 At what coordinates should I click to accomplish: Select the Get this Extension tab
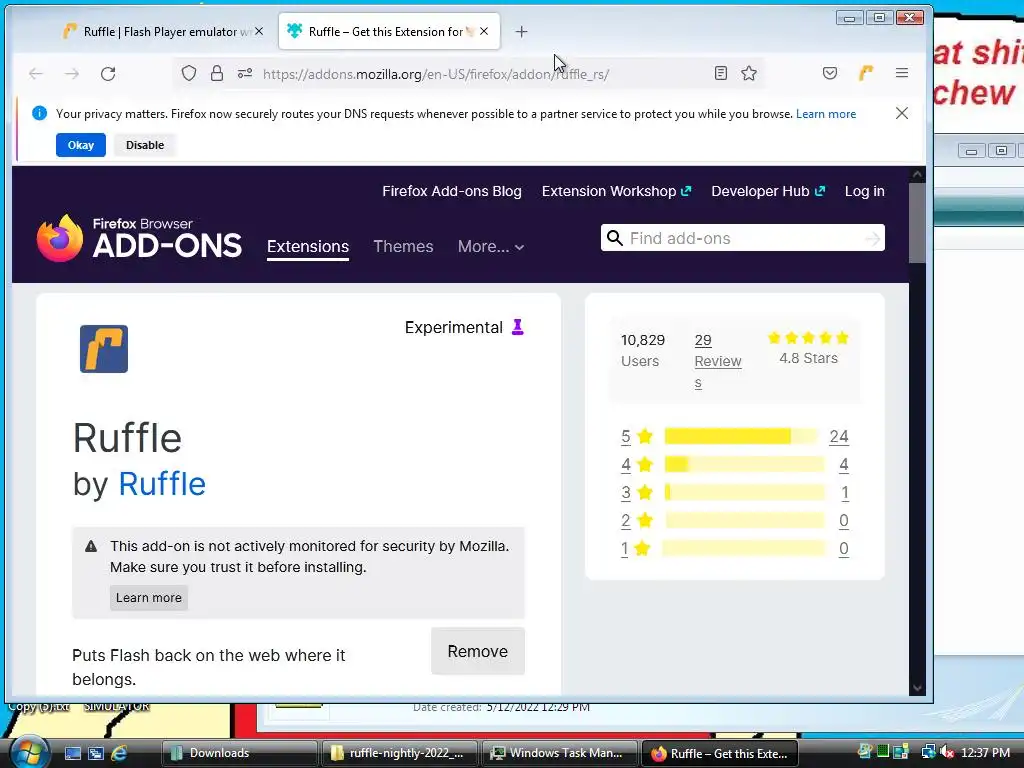pyautogui.click(x=389, y=31)
